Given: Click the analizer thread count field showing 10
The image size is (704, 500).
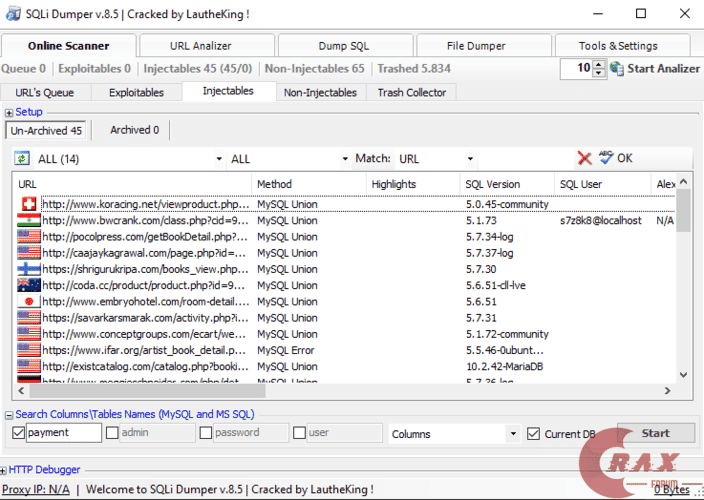Looking at the screenshot, I should [577, 69].
